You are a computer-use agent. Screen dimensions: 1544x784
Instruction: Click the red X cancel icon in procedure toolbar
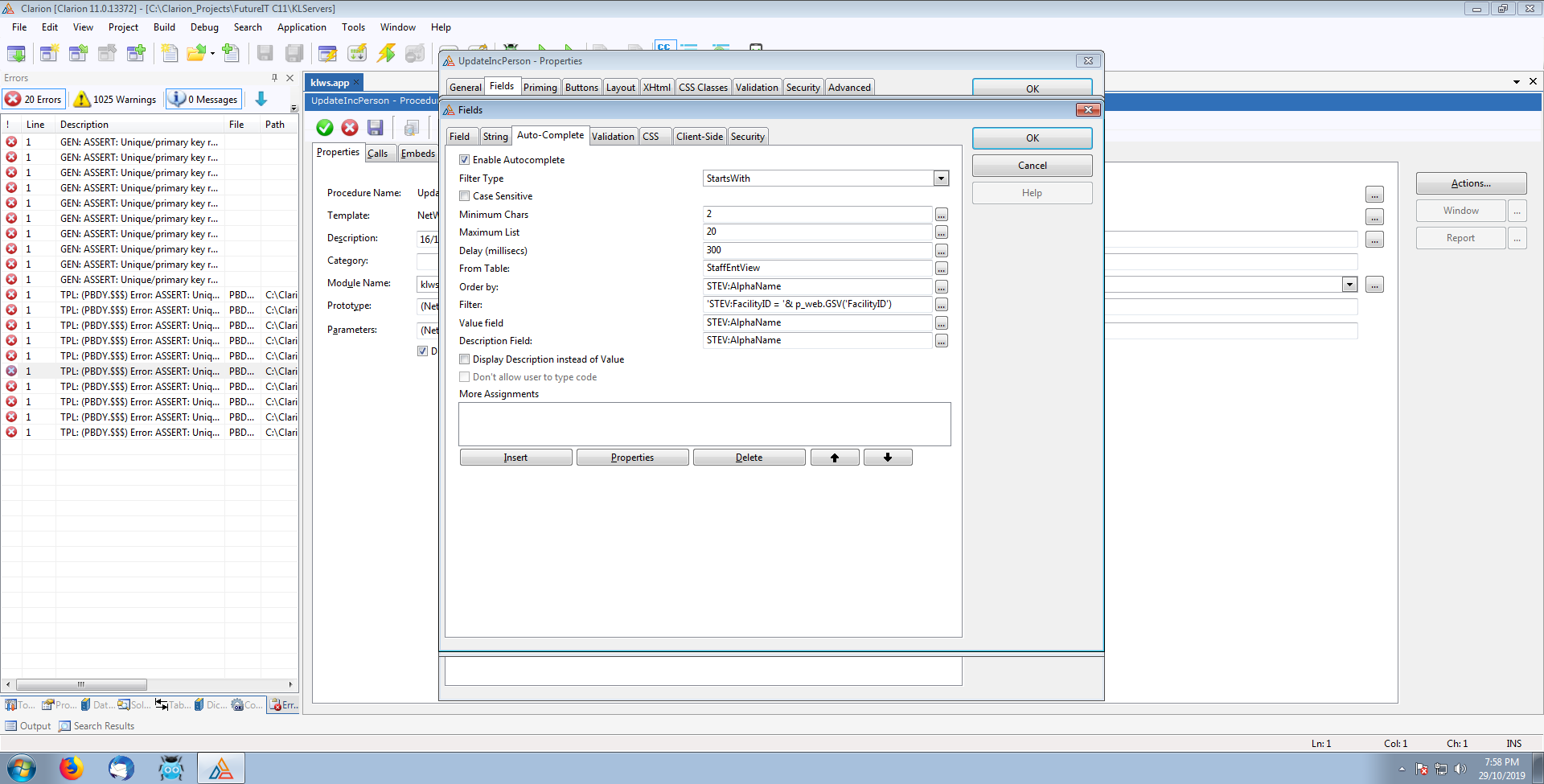pos(350,128)
